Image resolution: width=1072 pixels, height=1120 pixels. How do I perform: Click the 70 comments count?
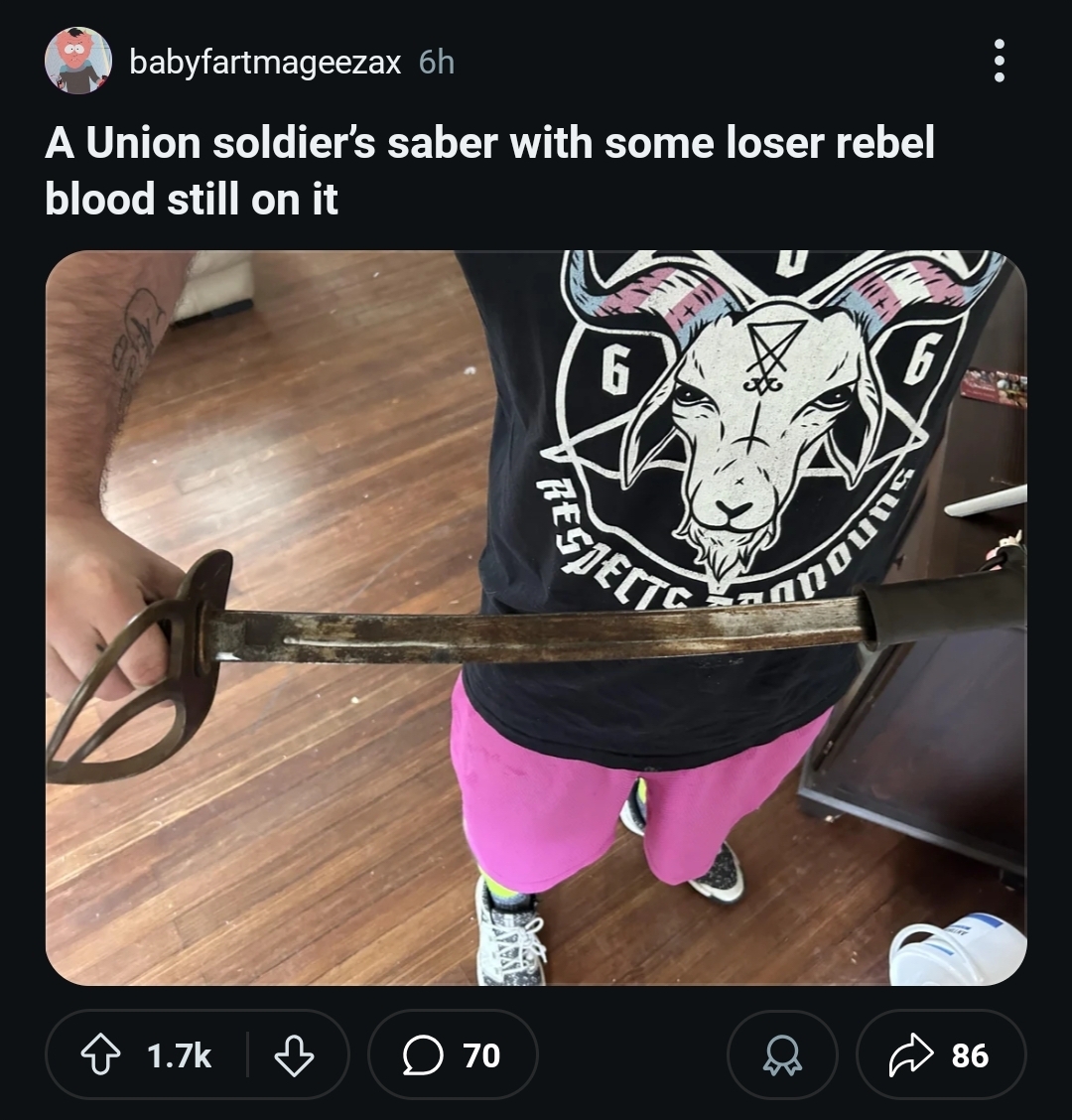pyautogui.click(x=481, y=1055)
